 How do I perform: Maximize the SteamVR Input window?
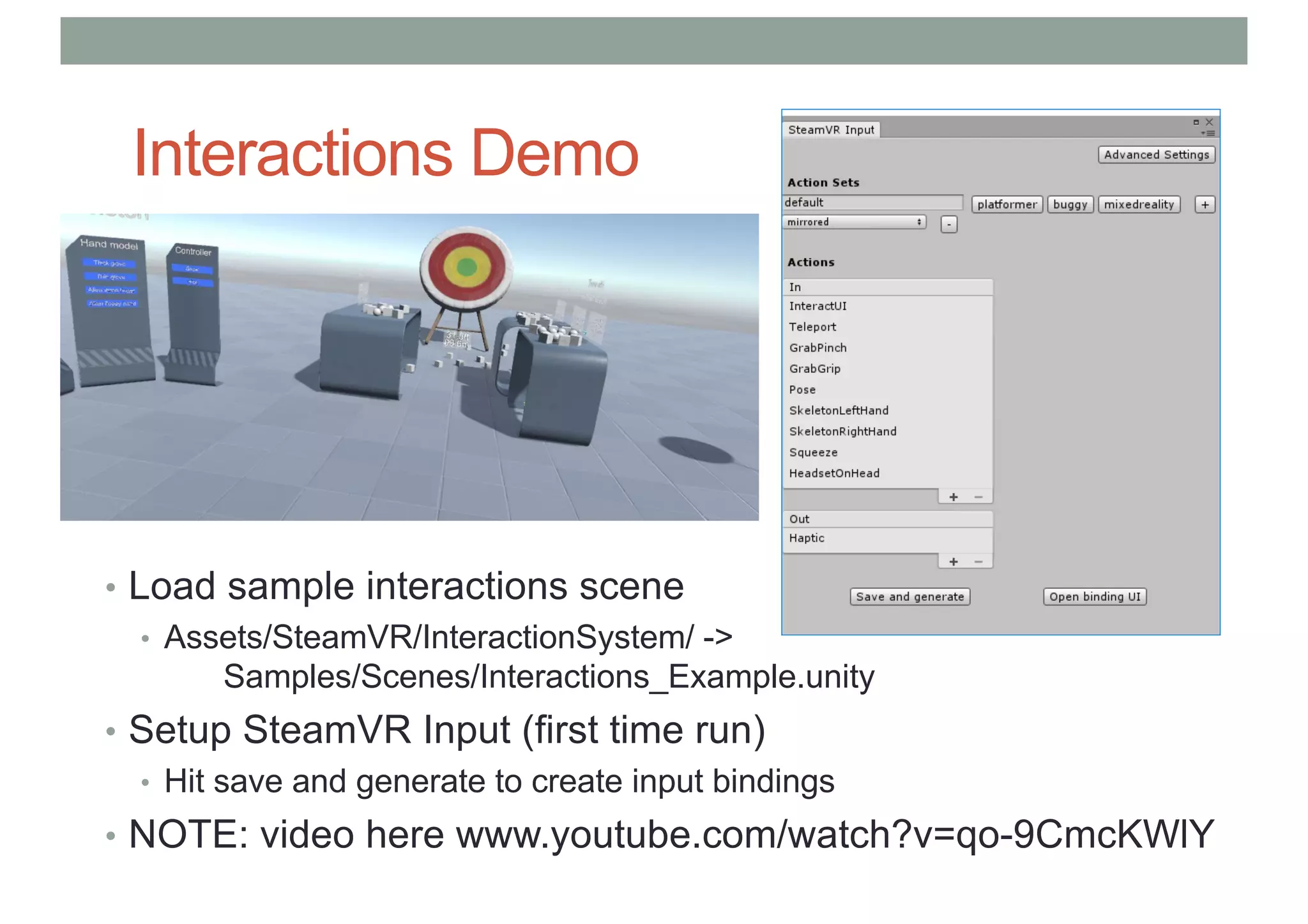[1196, 122]
